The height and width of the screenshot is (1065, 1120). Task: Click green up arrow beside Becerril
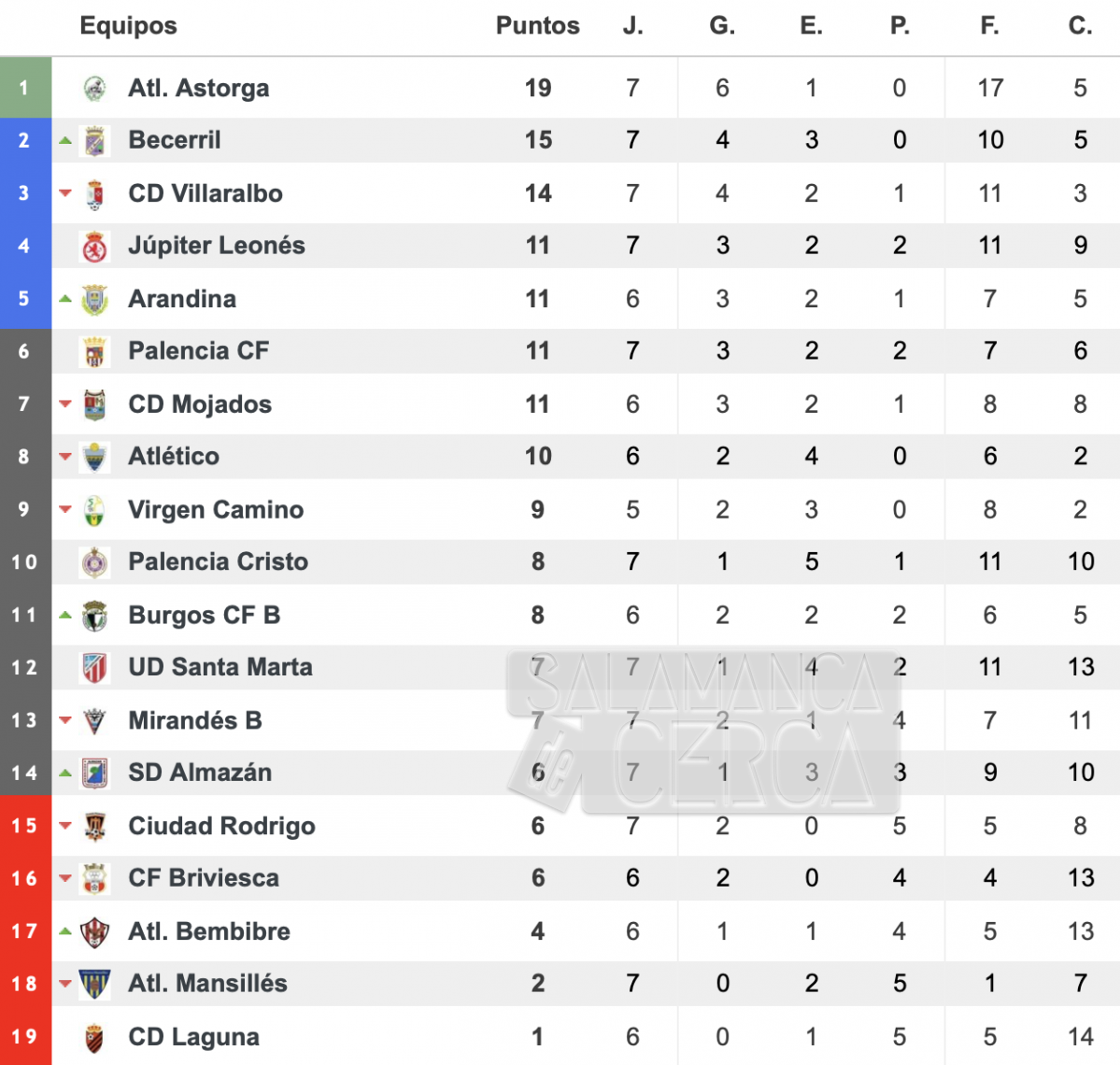click(x=65, y=141)
